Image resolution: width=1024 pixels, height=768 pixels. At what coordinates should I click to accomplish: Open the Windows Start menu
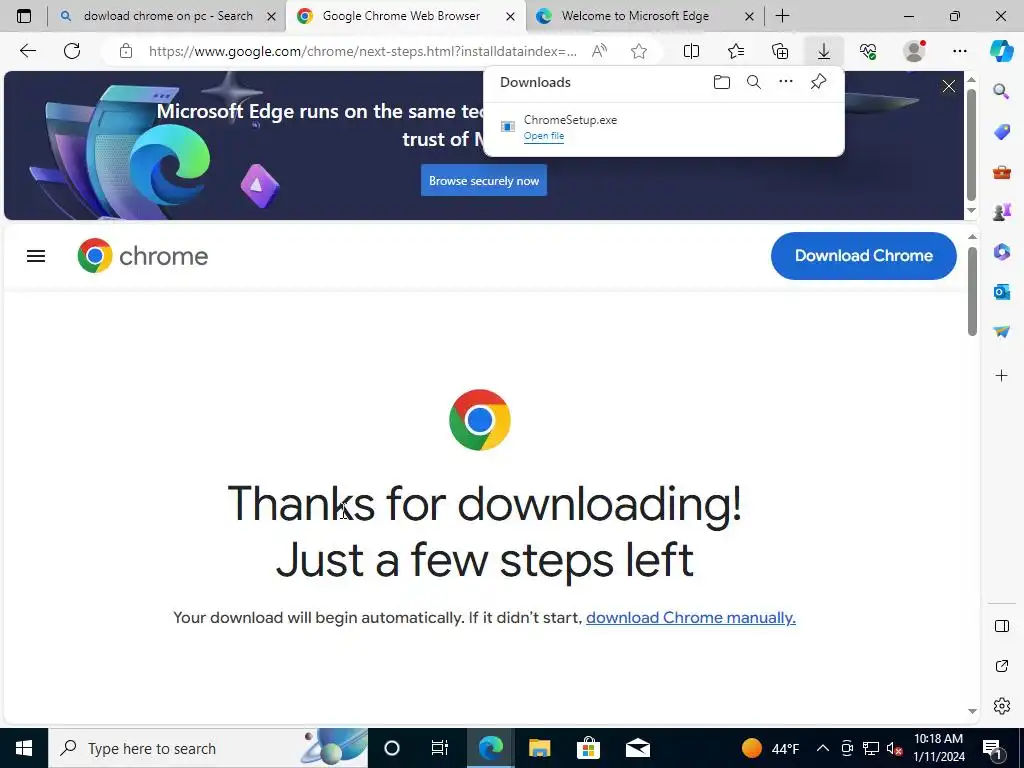coord(24,748)
